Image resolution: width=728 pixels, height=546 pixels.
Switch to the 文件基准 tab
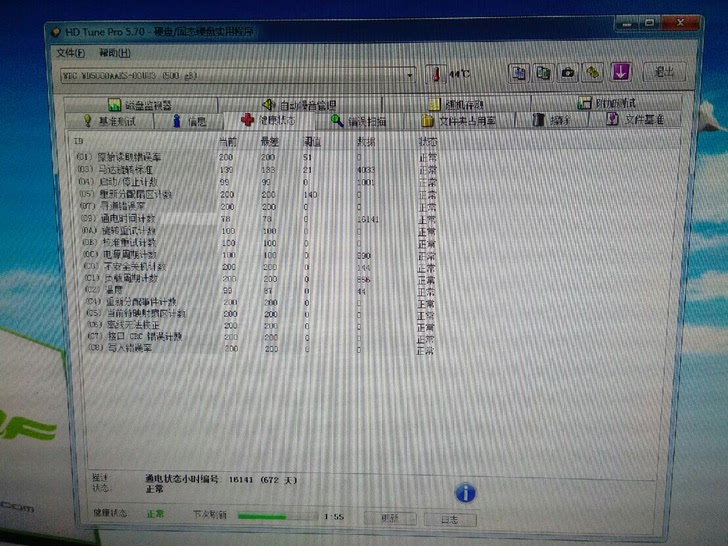pos(635,119)
